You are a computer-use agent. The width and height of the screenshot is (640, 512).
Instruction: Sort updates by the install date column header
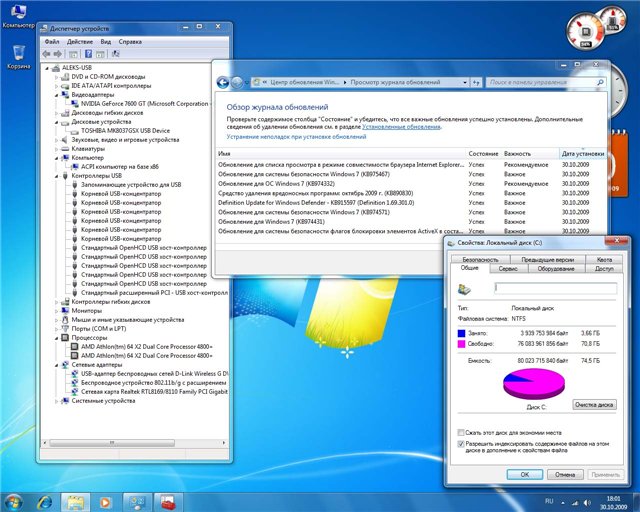582,154
